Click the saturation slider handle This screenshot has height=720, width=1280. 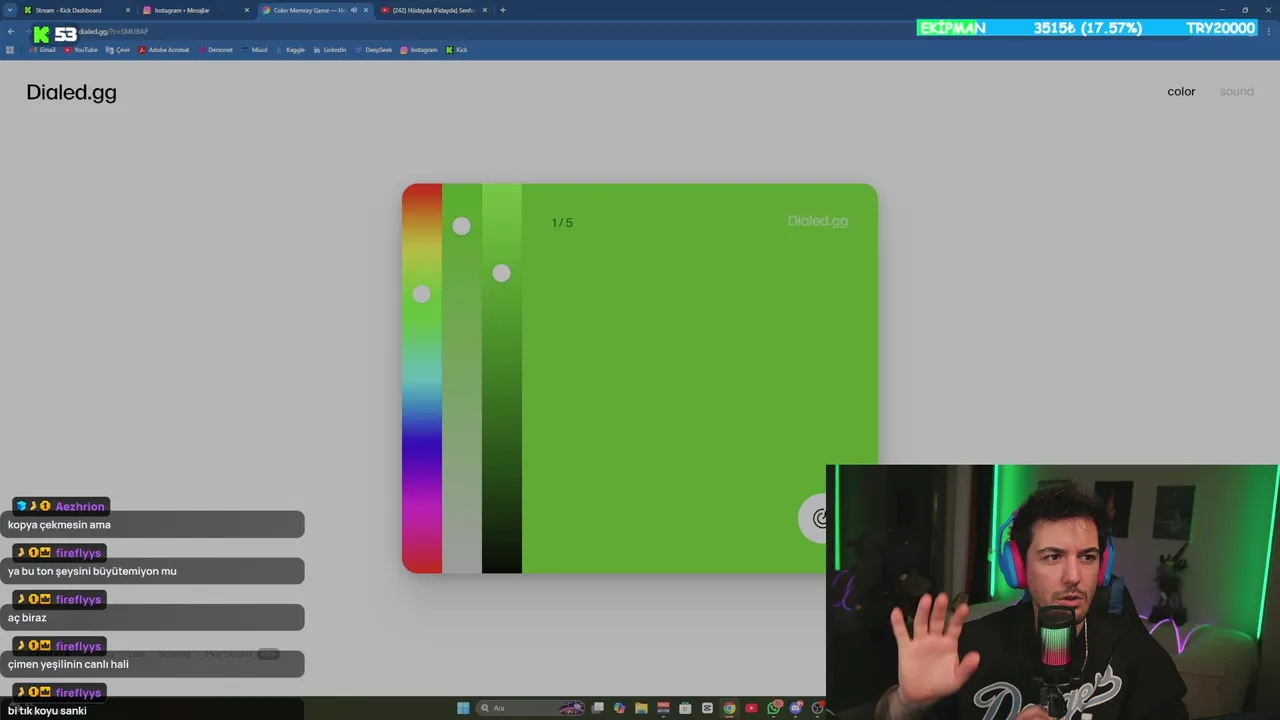[x=461, y=226]
